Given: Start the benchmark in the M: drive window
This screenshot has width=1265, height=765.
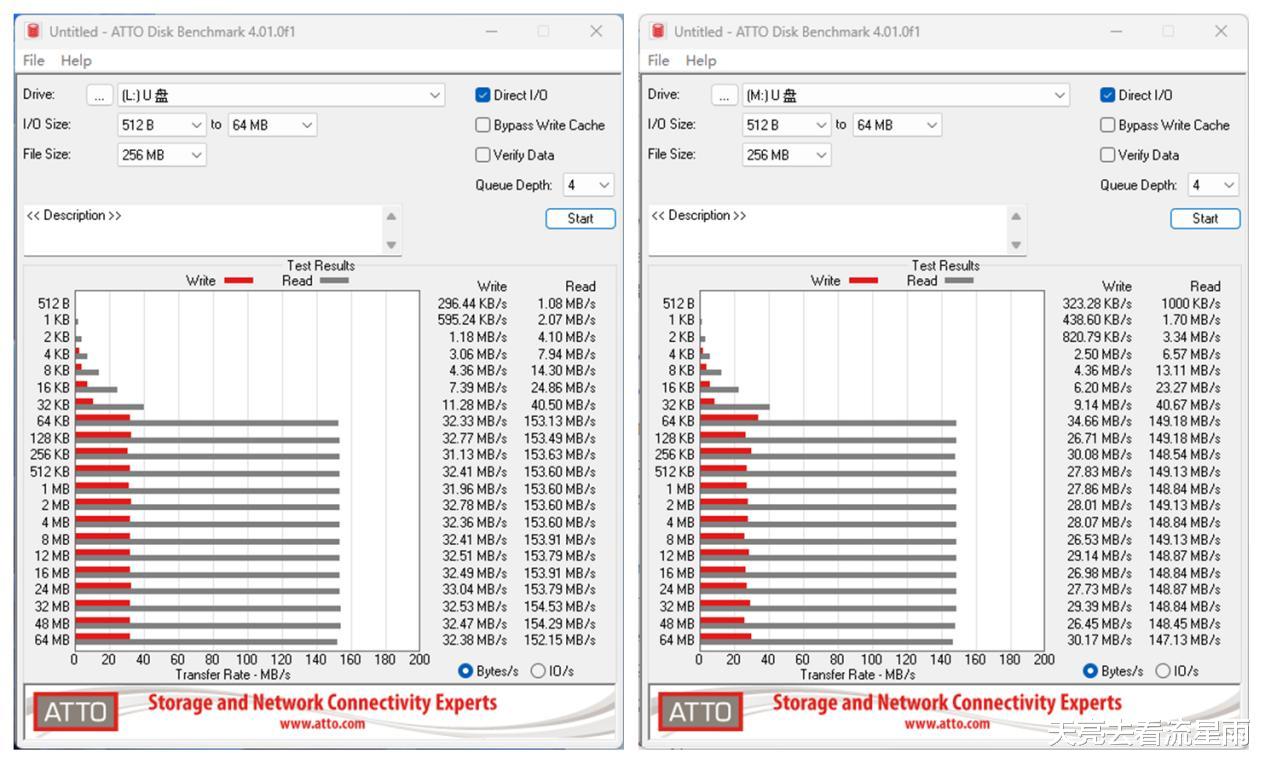Looking at the screenshot, I should coord(1205,218).
